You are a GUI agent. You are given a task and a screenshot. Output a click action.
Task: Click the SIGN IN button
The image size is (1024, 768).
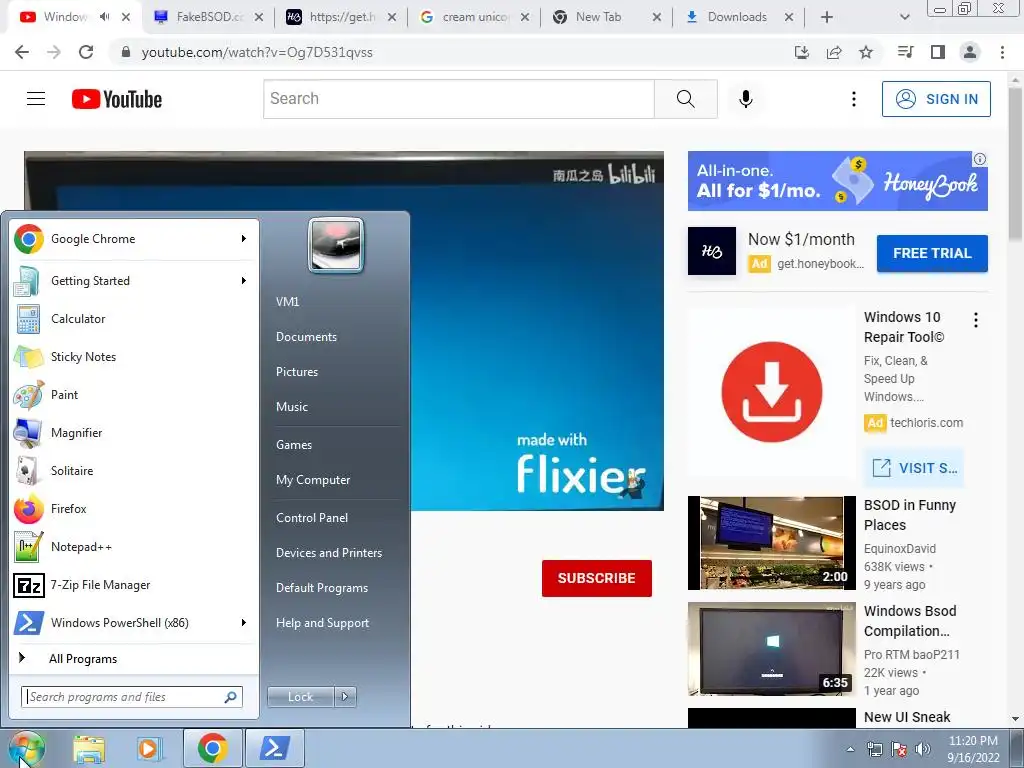(x=936, y=99)
